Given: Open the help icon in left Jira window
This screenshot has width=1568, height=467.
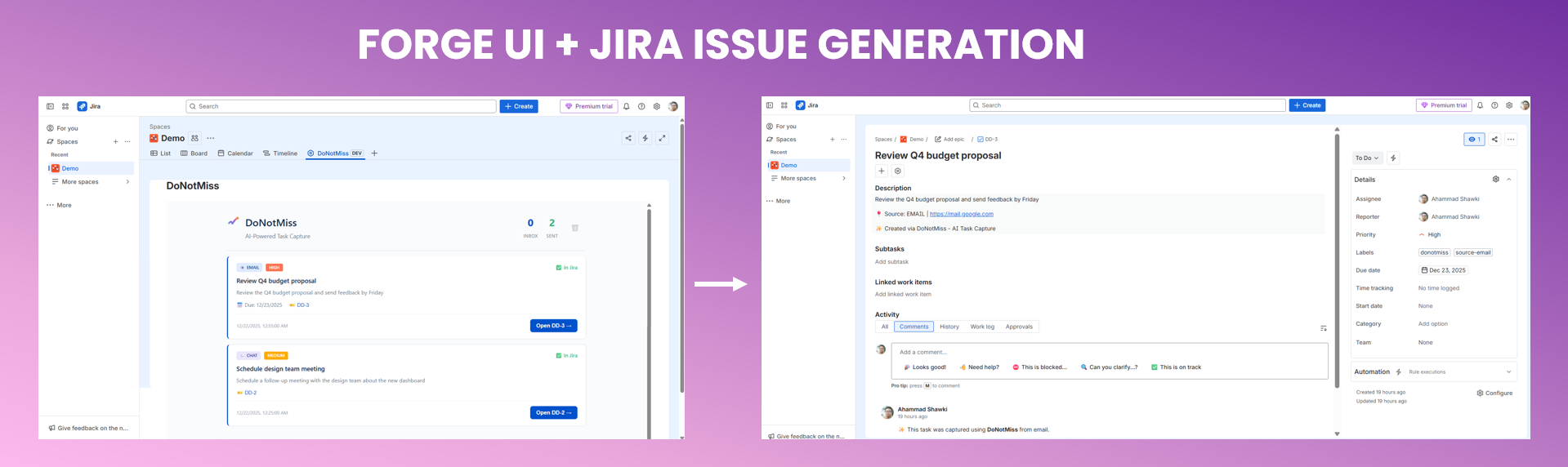Looking at the screenshot, I should tap(641, 106).
